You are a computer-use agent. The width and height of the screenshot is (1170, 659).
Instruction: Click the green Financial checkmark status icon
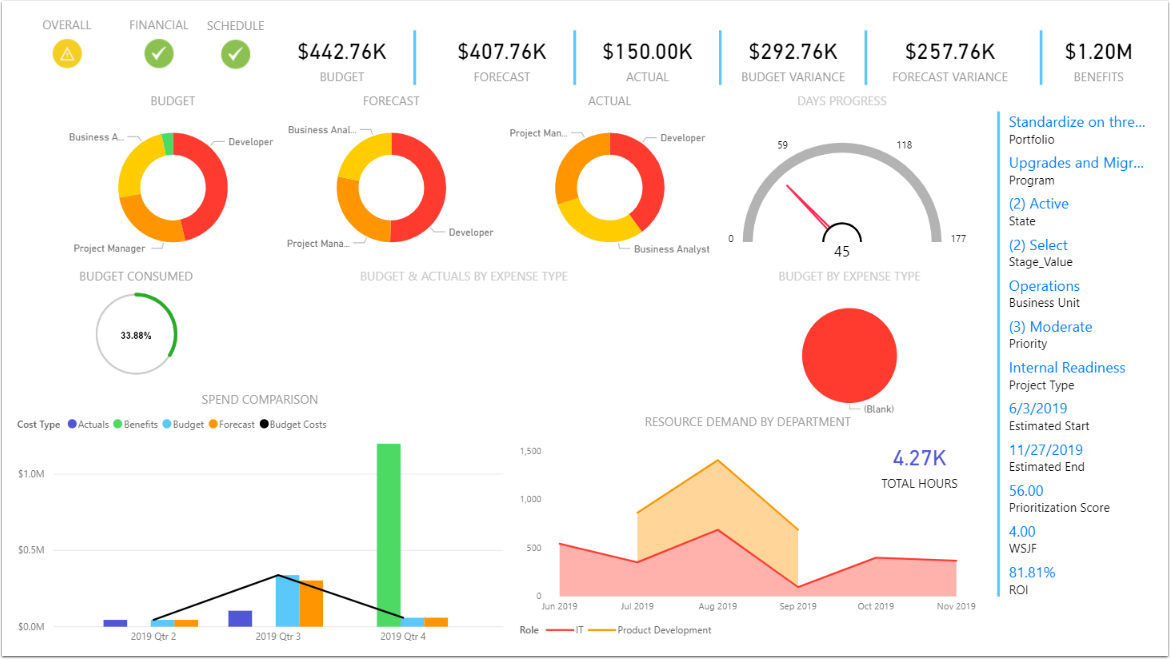(159, 54)
